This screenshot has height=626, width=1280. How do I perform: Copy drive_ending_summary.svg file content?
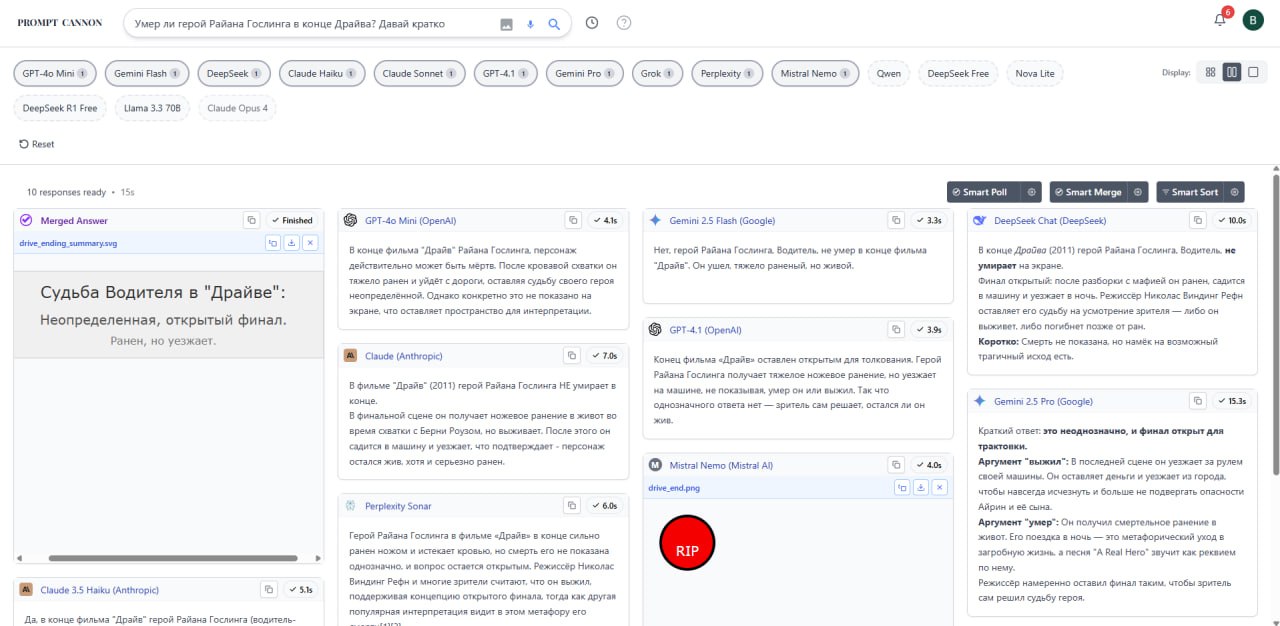(x=272, y=243)
